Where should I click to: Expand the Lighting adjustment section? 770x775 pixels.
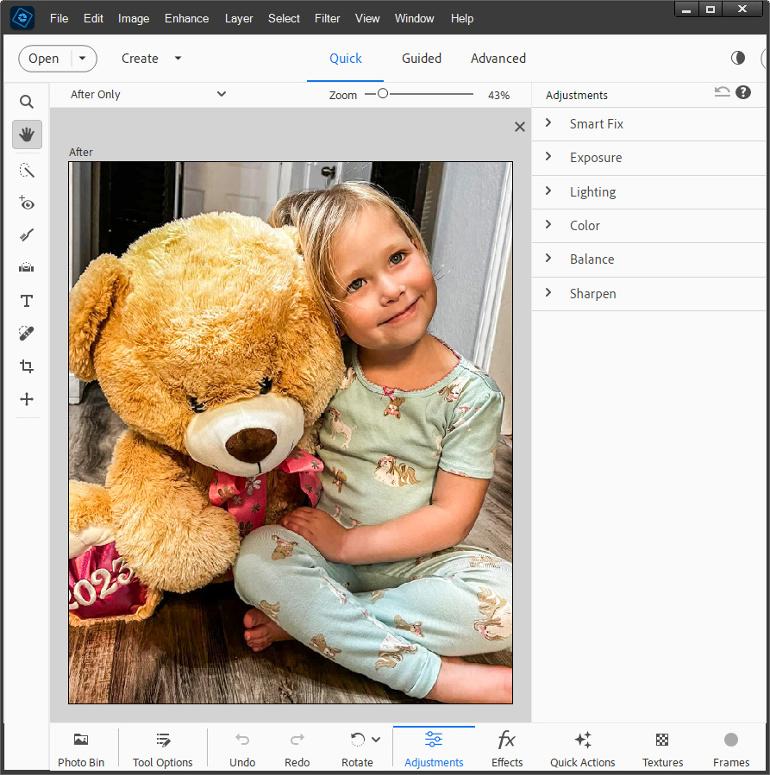[592, 192]
